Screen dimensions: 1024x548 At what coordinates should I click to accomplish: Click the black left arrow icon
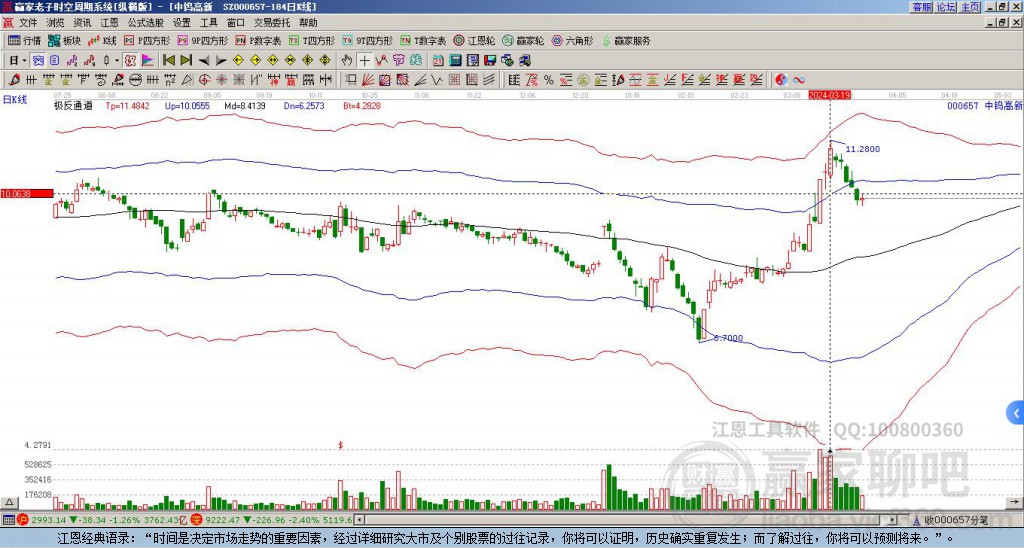(204, 61)
